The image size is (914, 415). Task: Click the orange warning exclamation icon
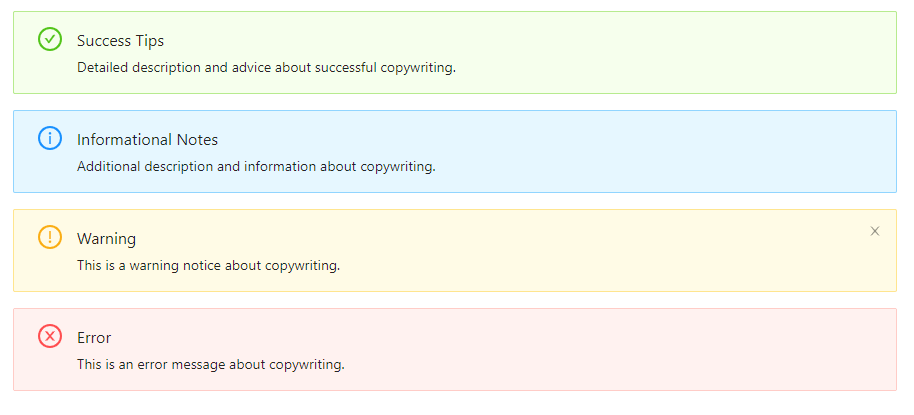point(50,238)
